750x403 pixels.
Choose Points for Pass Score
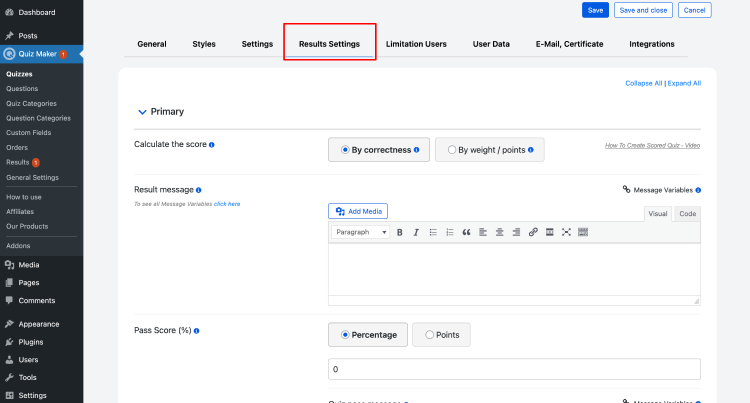pos(441,335)
